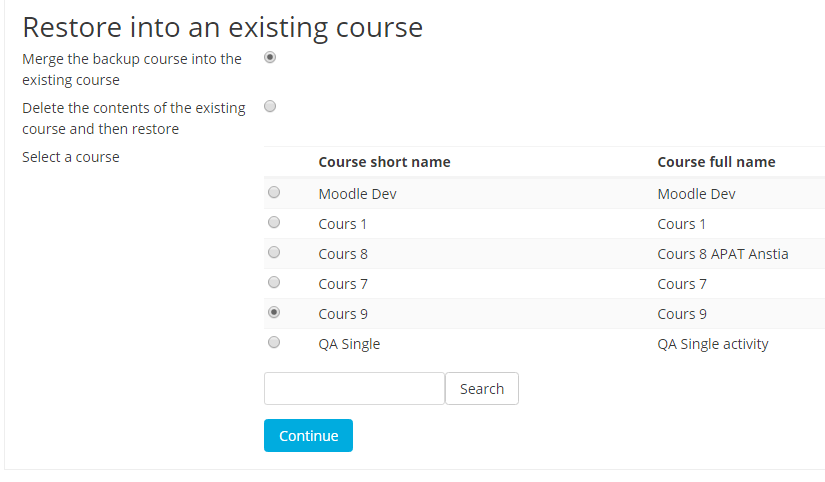Click the Merge the backup course label

[x=132, y=69]
